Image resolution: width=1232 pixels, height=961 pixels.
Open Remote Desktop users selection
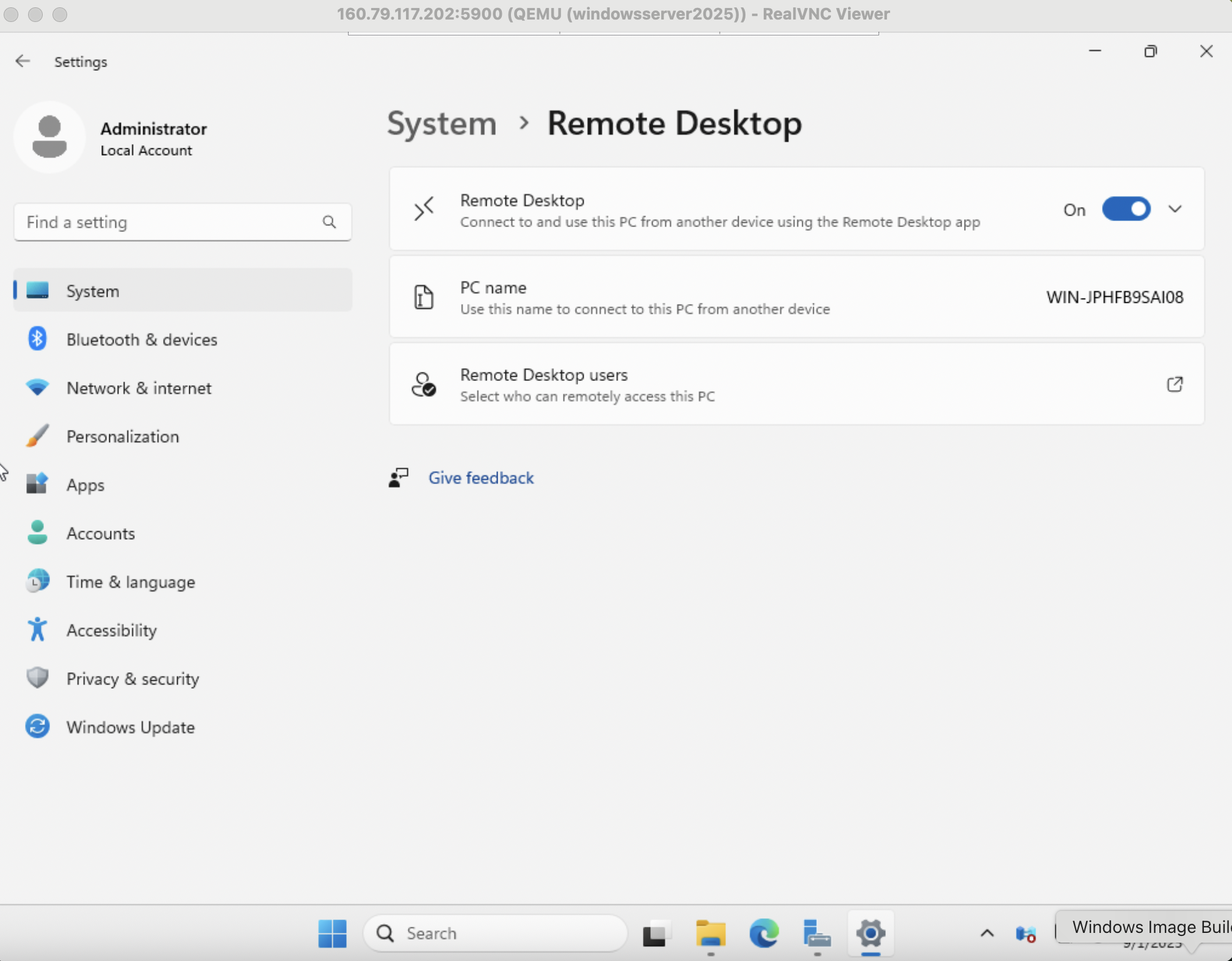1173,385
